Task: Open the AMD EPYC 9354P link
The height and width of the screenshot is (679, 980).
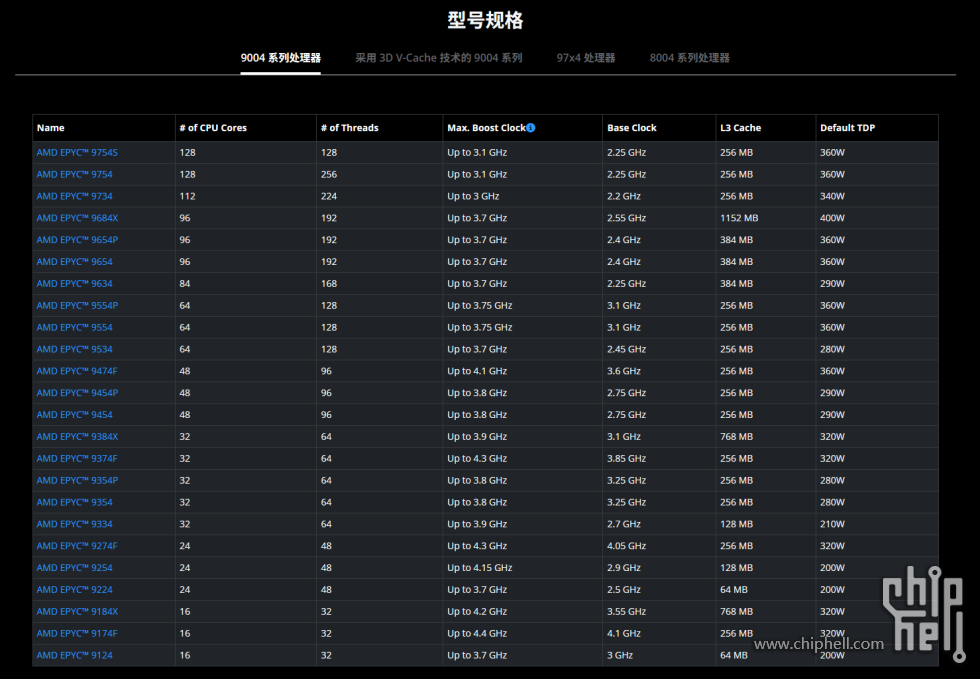Action: (77, 481)
